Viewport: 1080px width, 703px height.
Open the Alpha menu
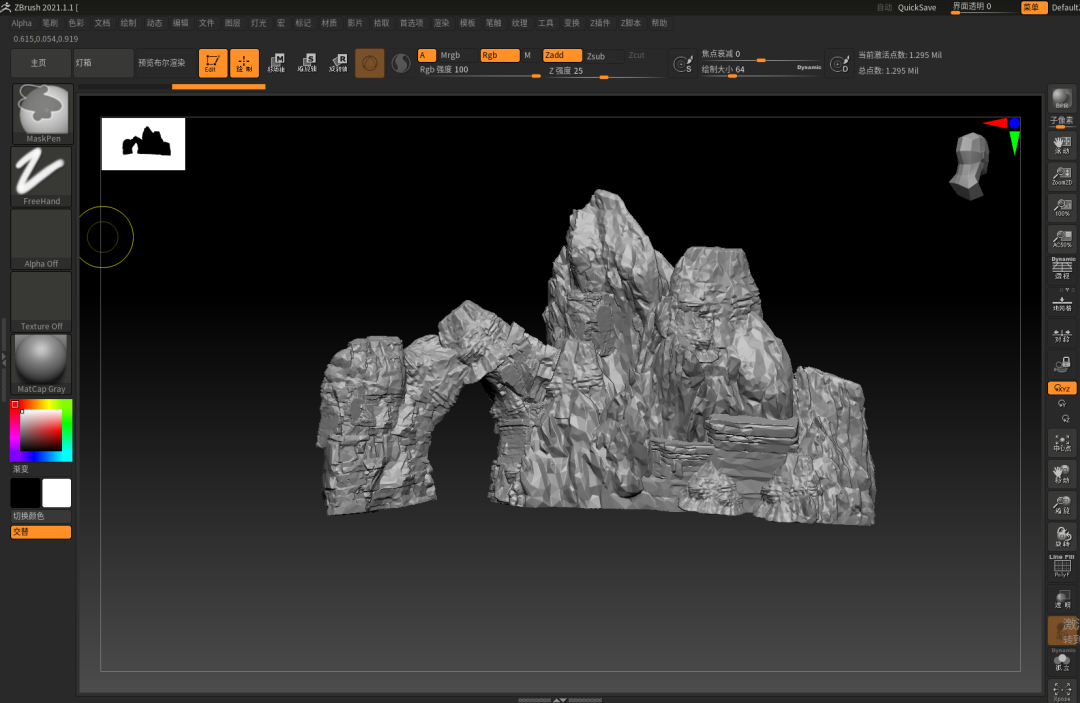tap(21, 22)
